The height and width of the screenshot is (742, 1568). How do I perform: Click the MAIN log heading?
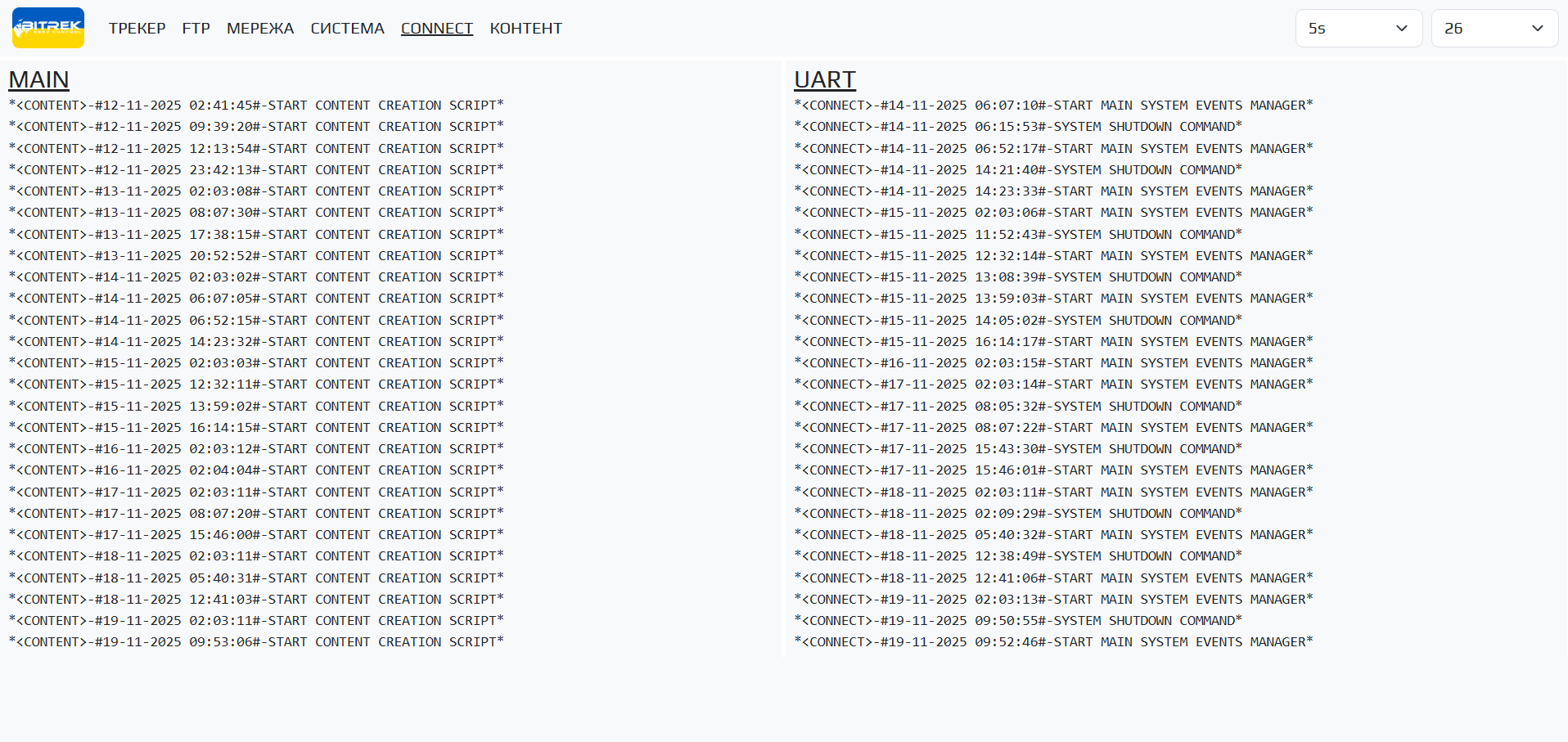point(38,79)
